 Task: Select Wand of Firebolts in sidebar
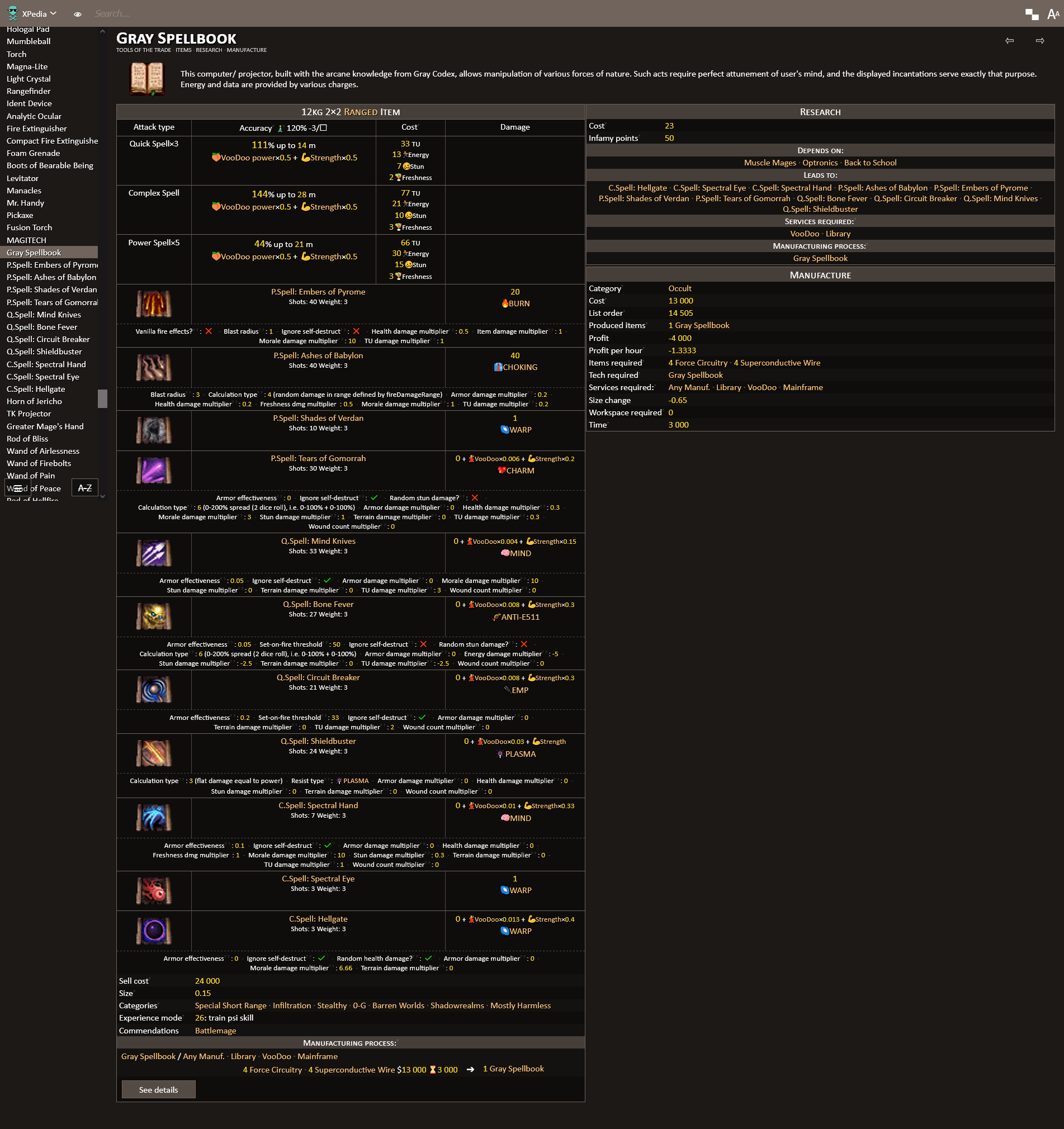[39, 463]
